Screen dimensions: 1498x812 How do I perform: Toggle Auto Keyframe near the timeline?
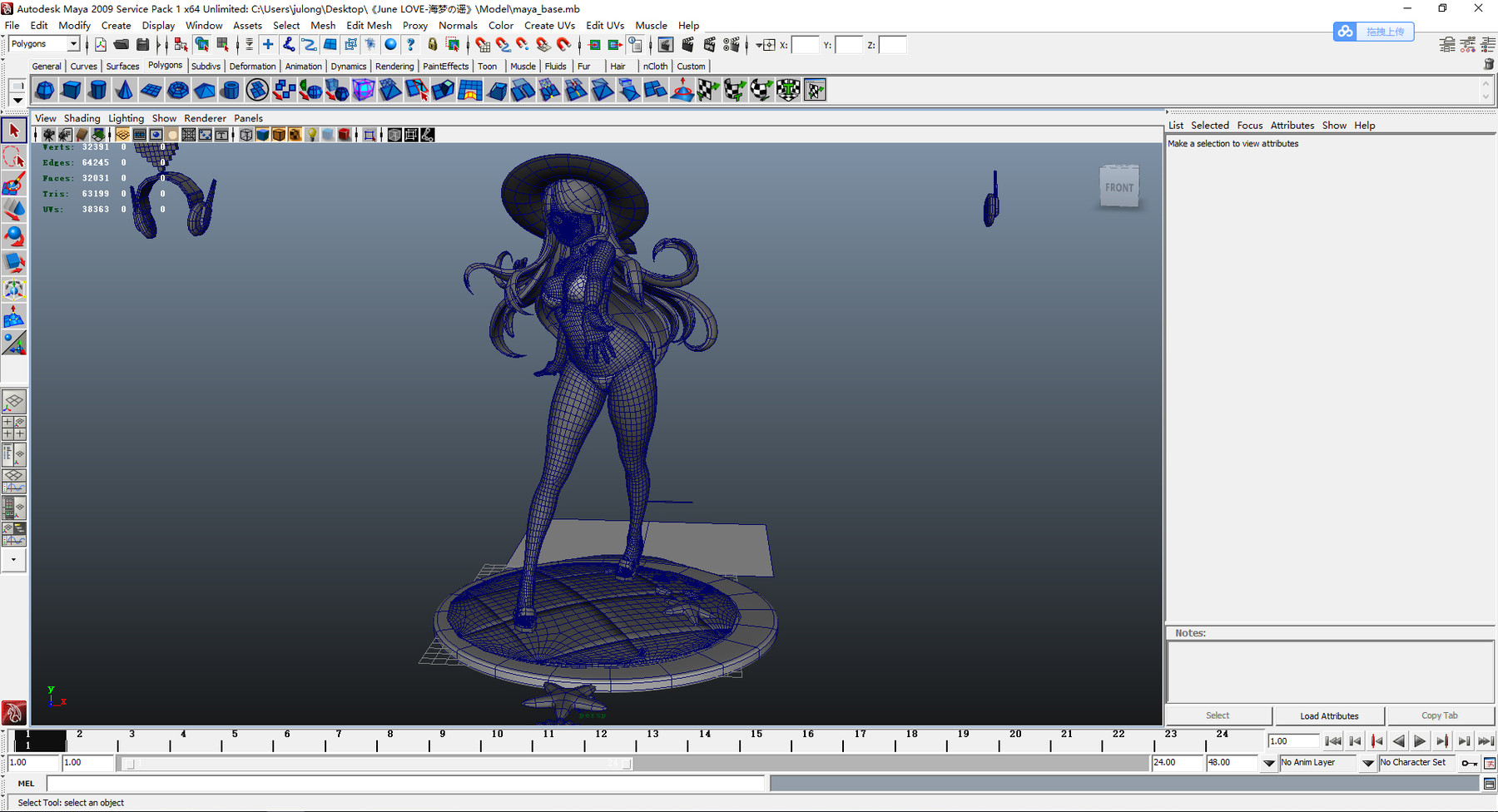pyautogui.click(x=1470, y=763)
